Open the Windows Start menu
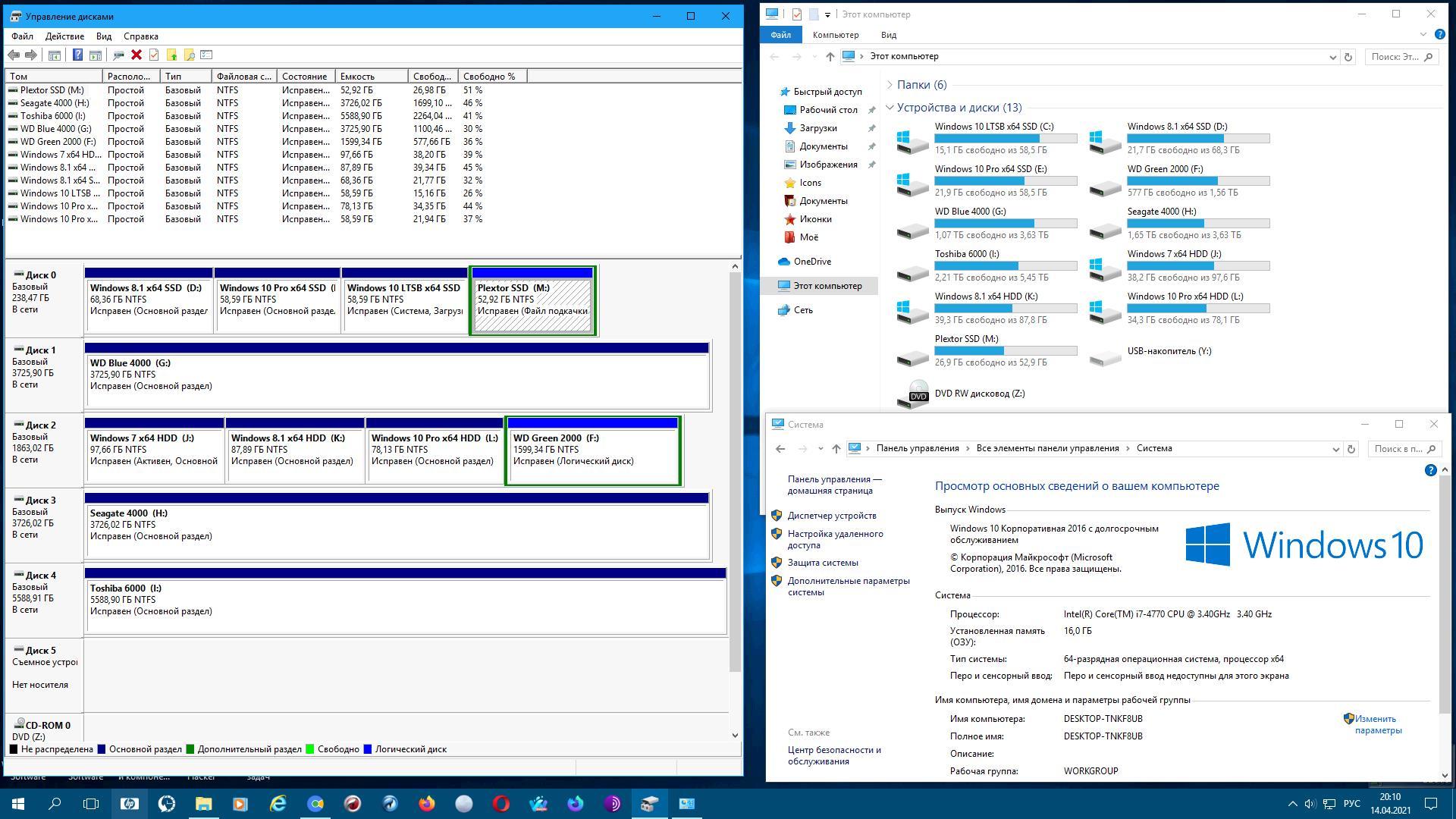Screen dimensions: 1456x819 tap(18, 804)
